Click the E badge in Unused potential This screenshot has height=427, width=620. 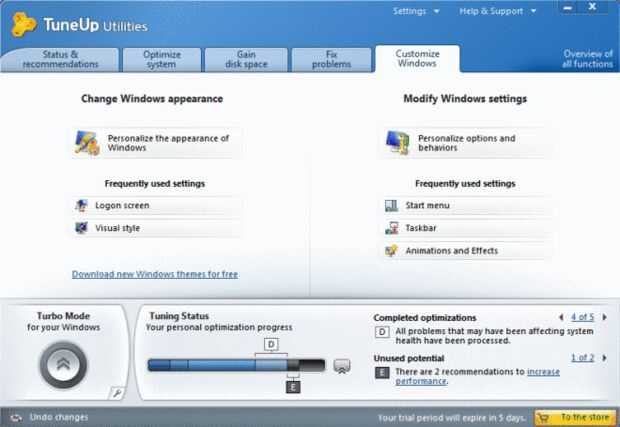click(382, 373)
